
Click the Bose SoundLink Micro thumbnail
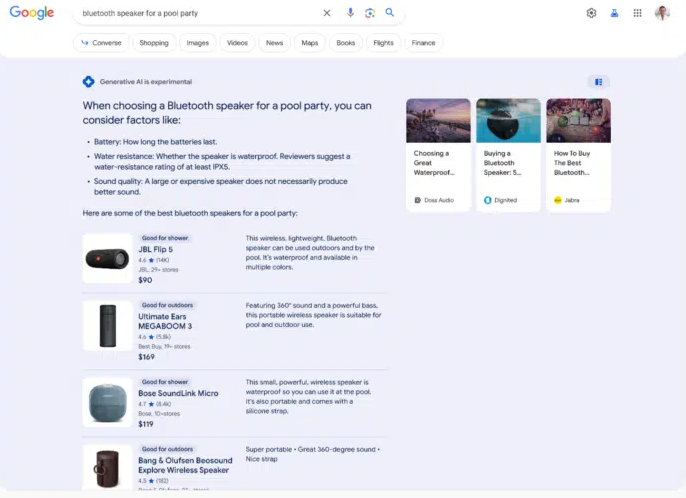click(107, 402)
